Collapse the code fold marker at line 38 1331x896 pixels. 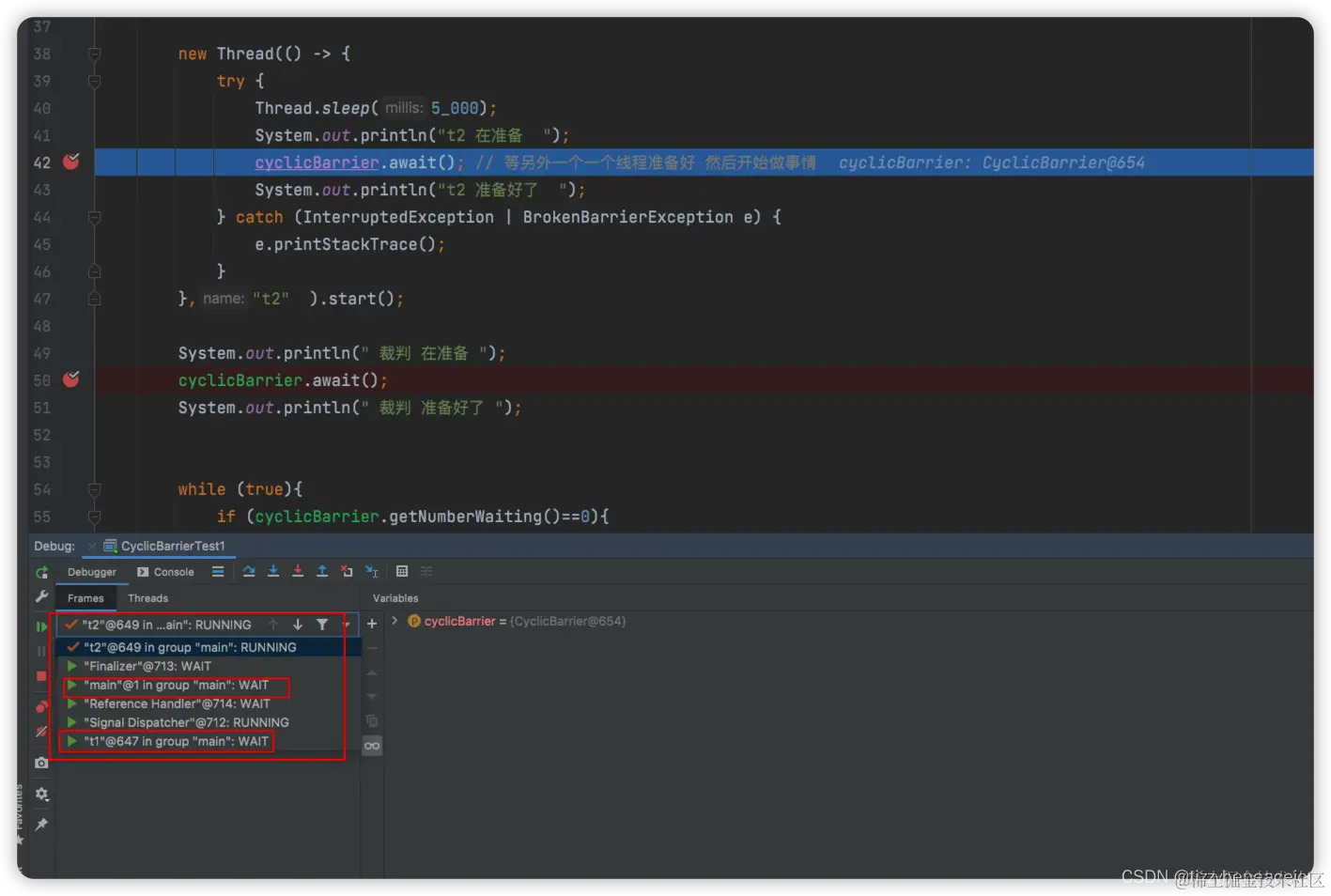click(x=94, y=54)
